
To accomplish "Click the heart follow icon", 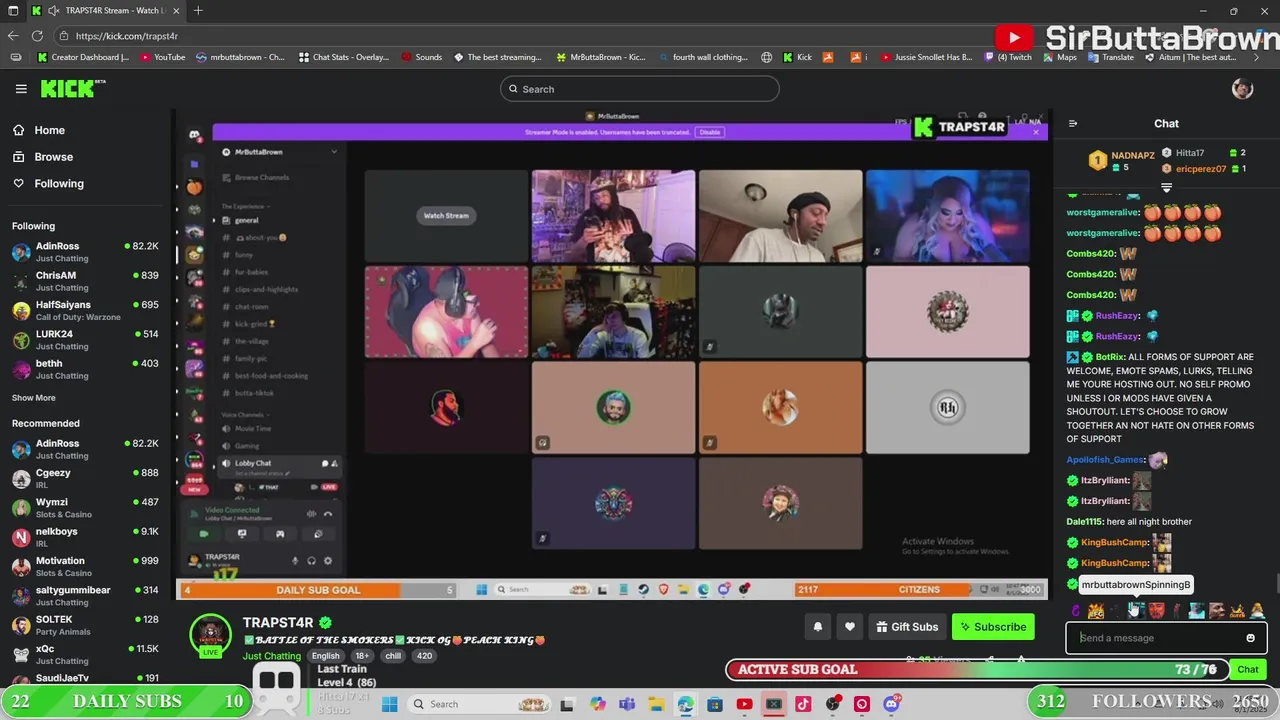I will click(x=849, y=627).
